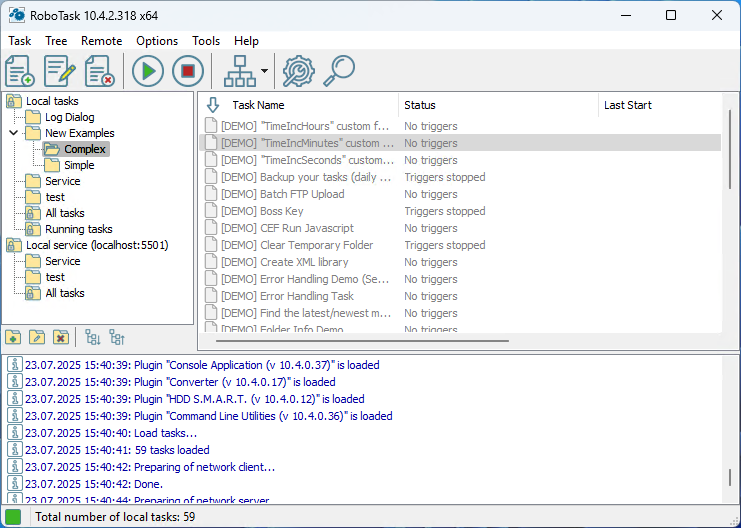
Task: Click the delete folder icon with red X
Action: [x=61, y=338]
